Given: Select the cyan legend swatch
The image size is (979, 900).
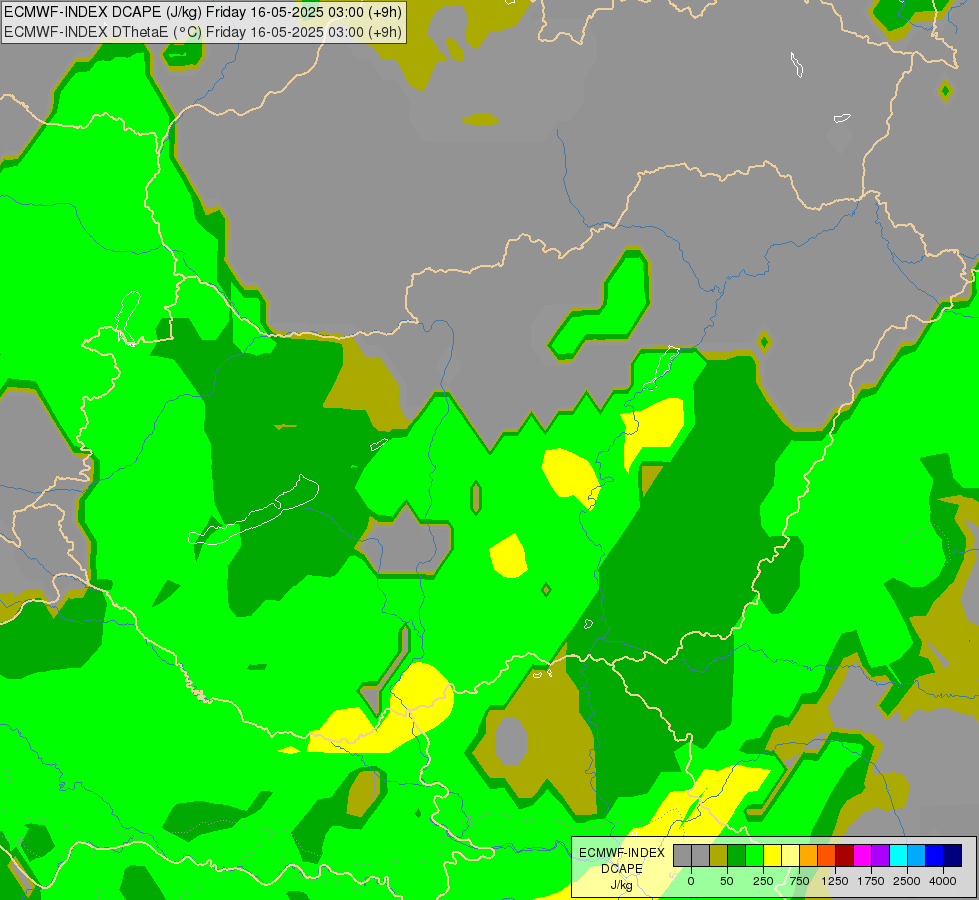Looking at the screenshot, I should (898, 855).
